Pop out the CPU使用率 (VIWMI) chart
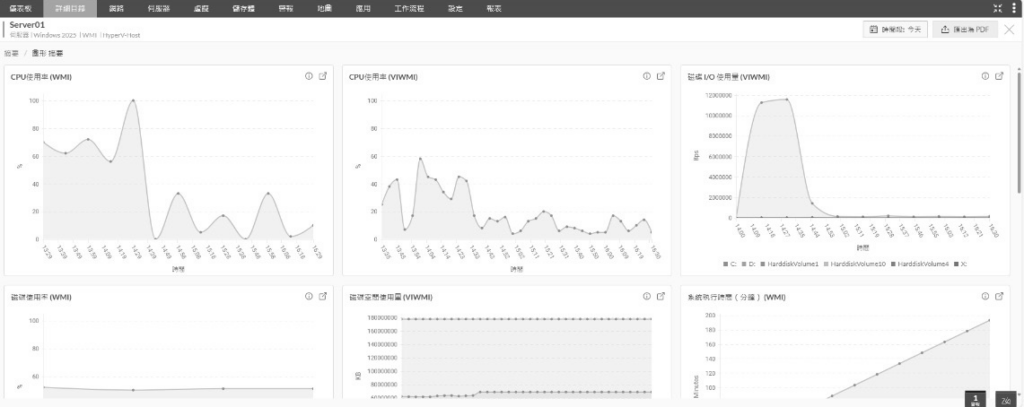The height and width of the screenshot is (407, 1024). [661, 76]
